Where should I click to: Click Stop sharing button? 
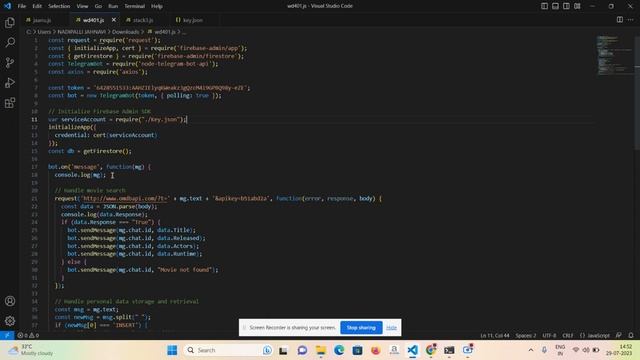tap(361, 327)
